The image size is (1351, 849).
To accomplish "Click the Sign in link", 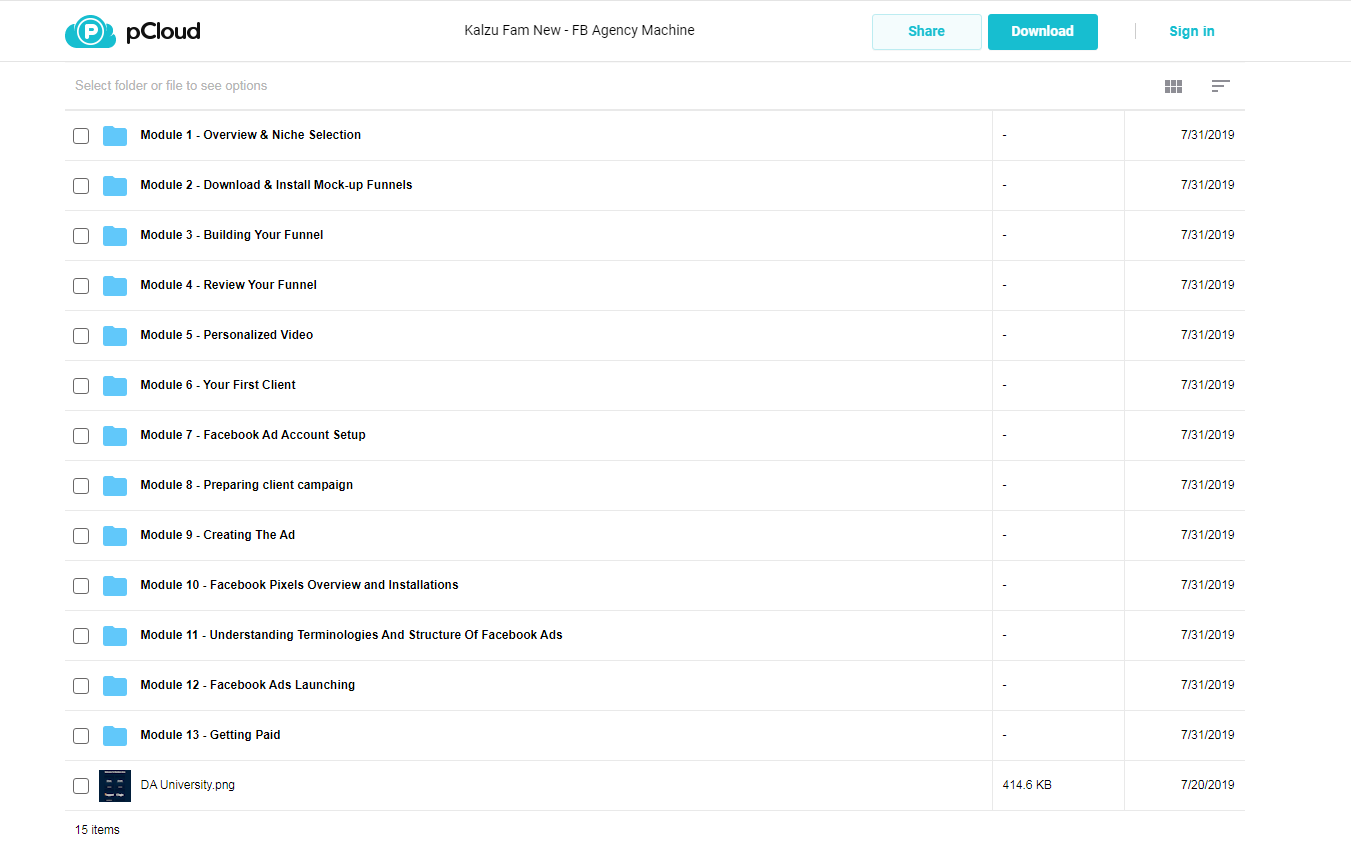I will pyautogui.click(x=1192, y=32).
